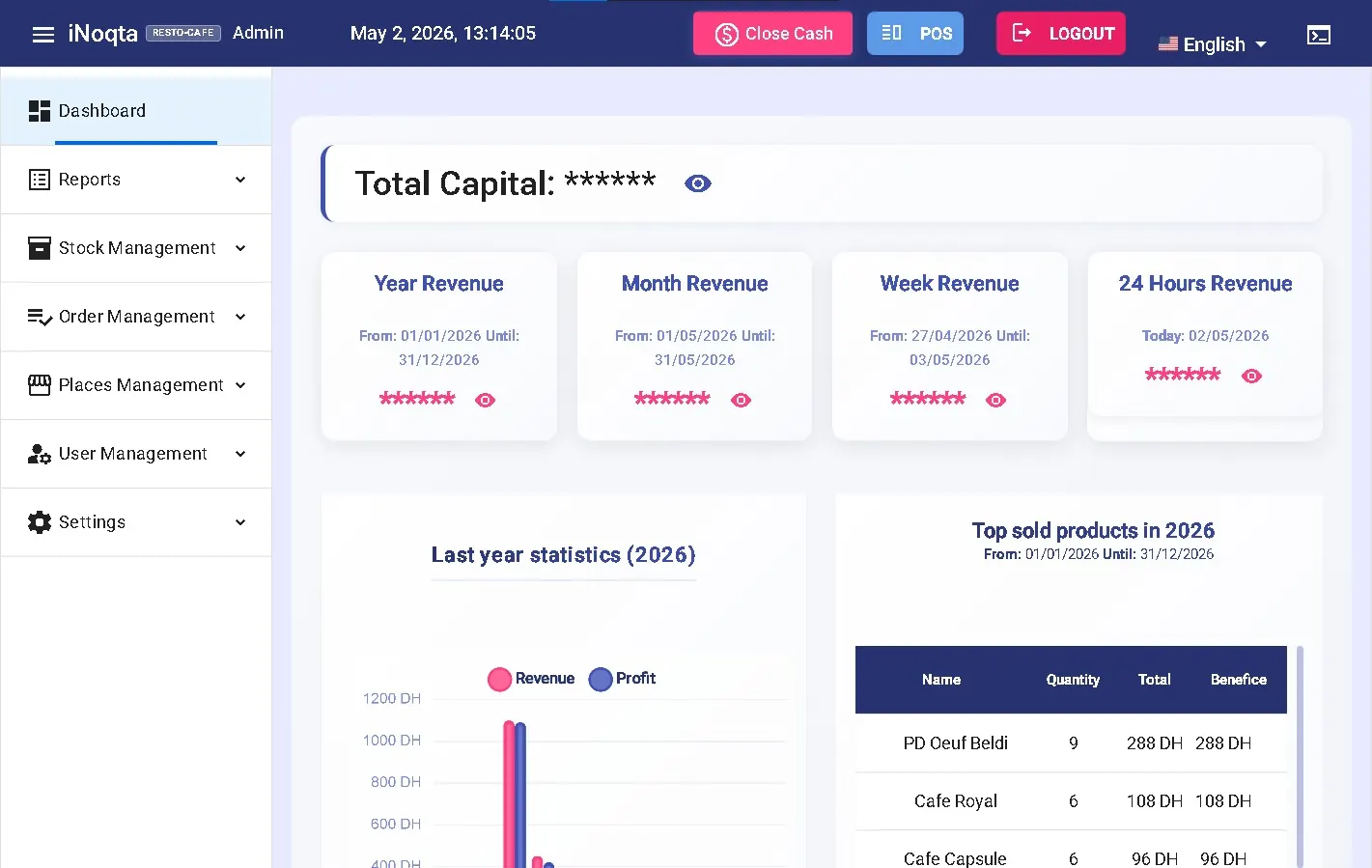Click the Cafe Capsule product name

pyautogui.click(x=955, y=858)
